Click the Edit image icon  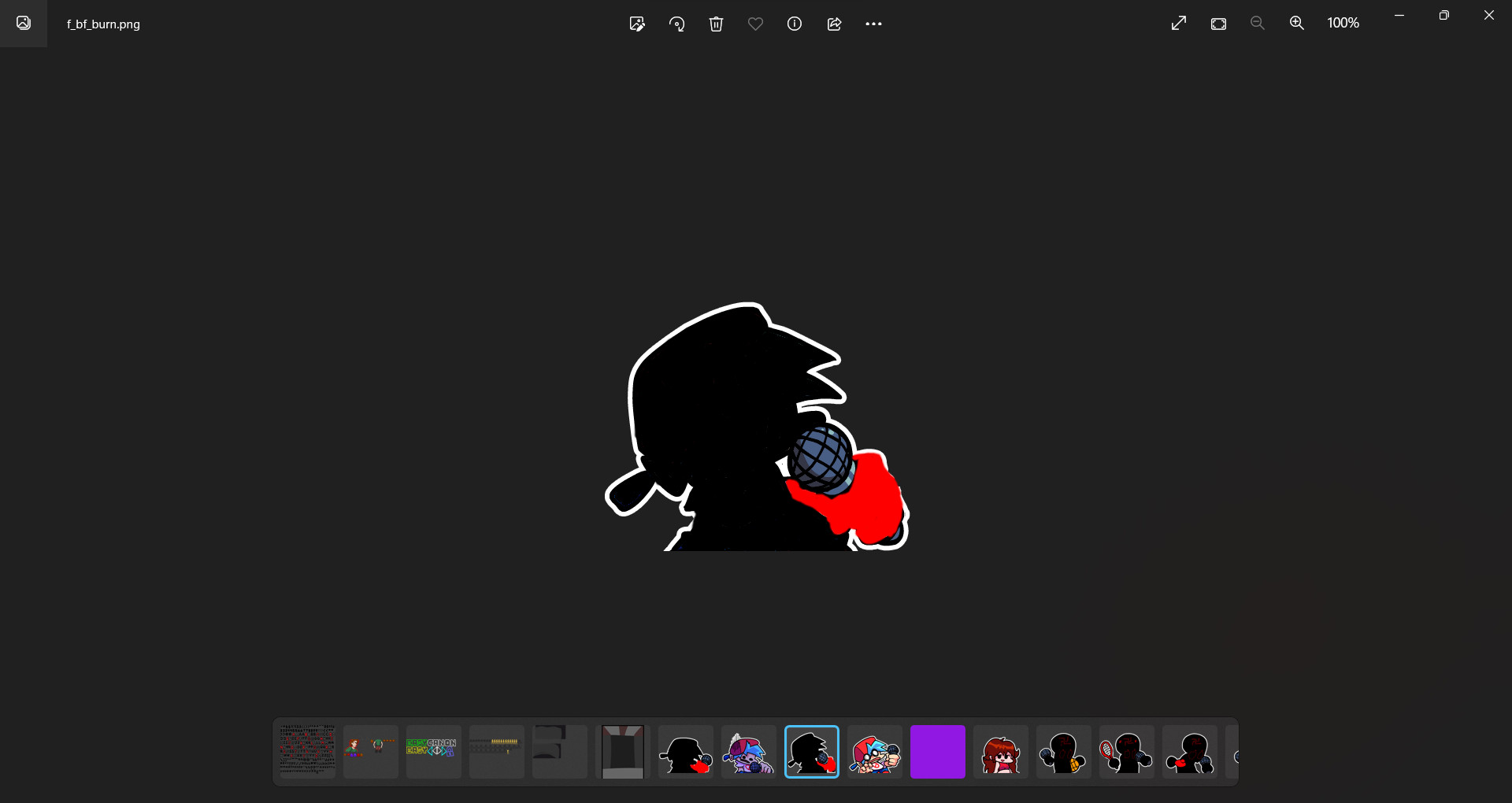tap(637, 24)
